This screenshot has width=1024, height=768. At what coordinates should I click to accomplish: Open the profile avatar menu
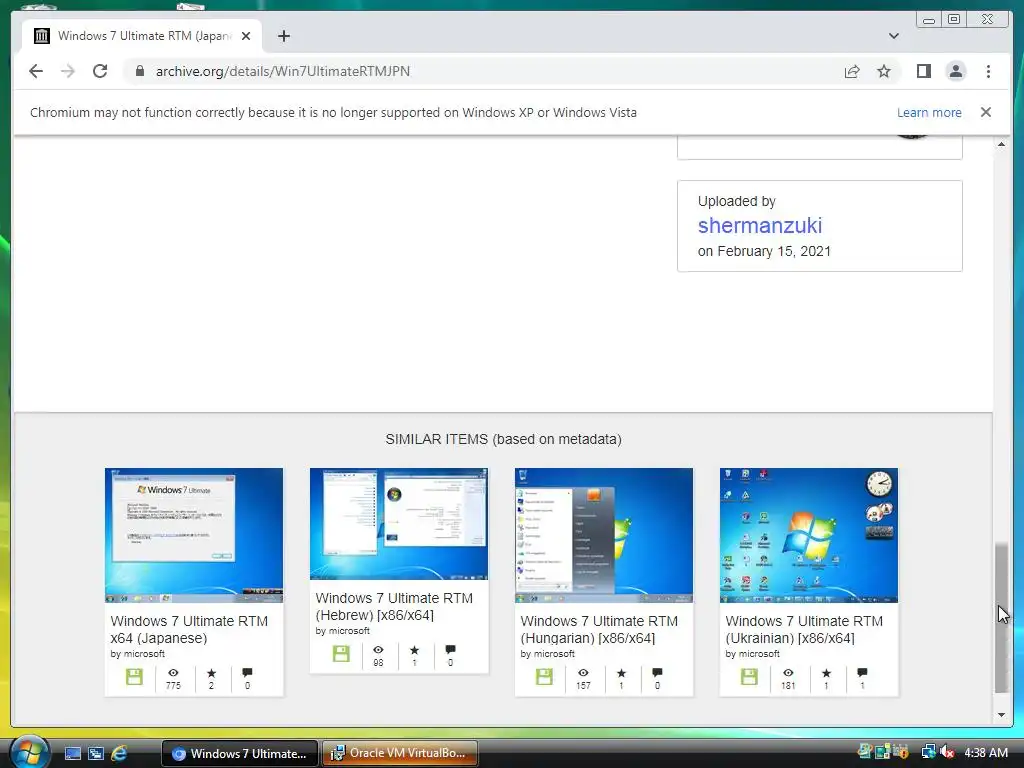pos(955,71)
